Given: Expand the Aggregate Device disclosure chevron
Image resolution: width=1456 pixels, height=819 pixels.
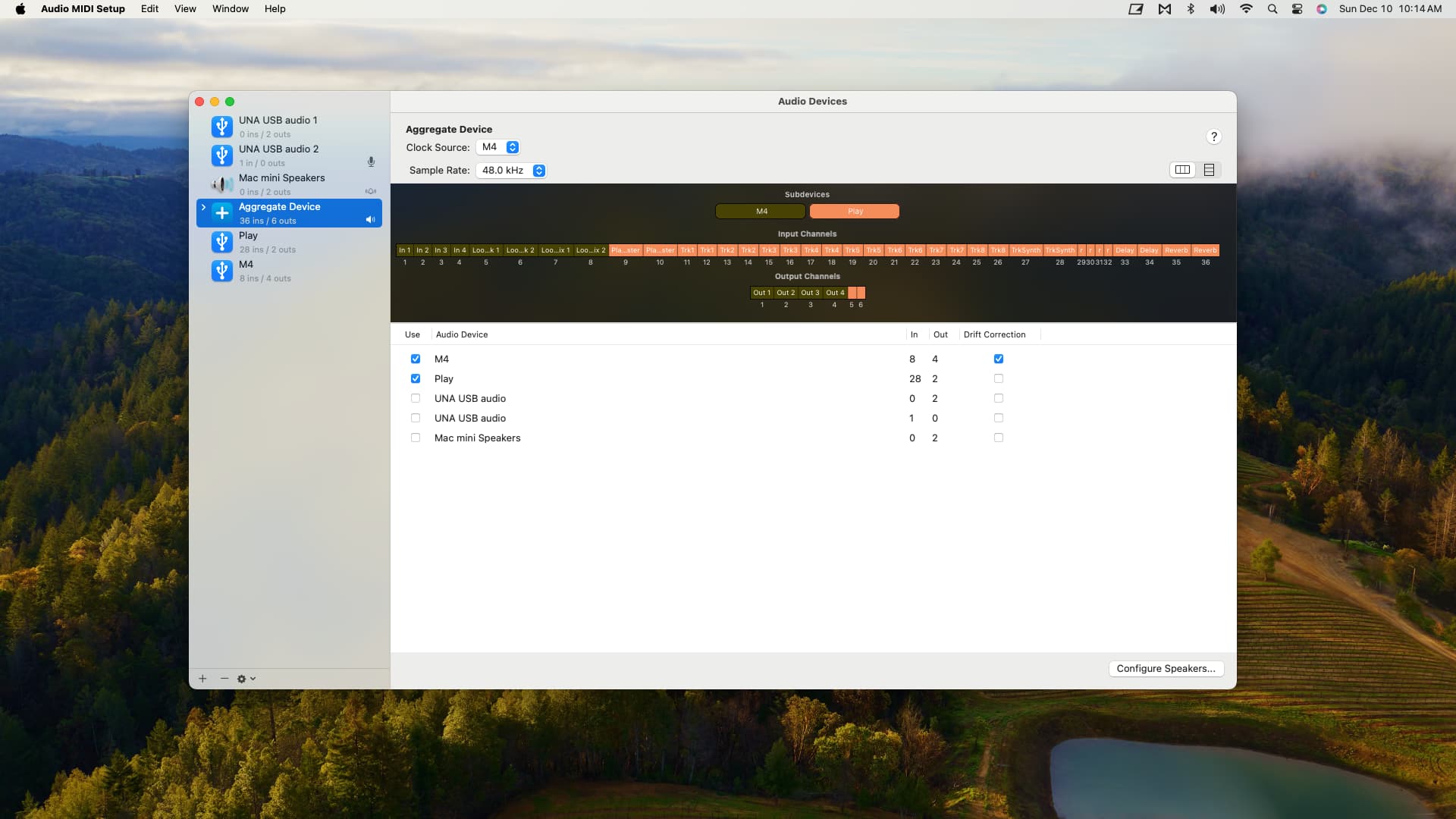Looking at the screenshot, I should 203,207.
